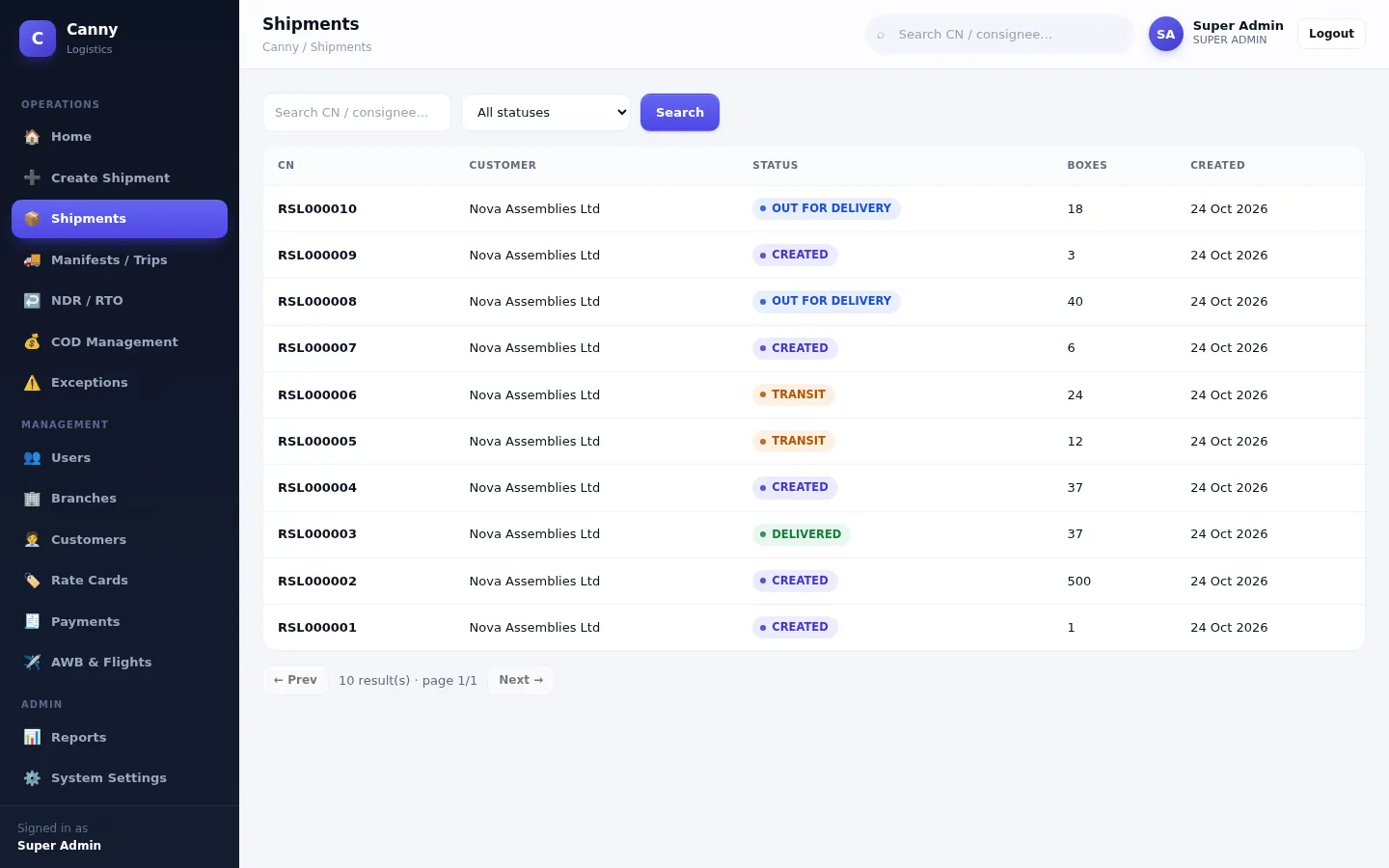Click the BOXES column header
Image resolution: width=1389 pixels, height=868 pixels.
coord(1087,165)
